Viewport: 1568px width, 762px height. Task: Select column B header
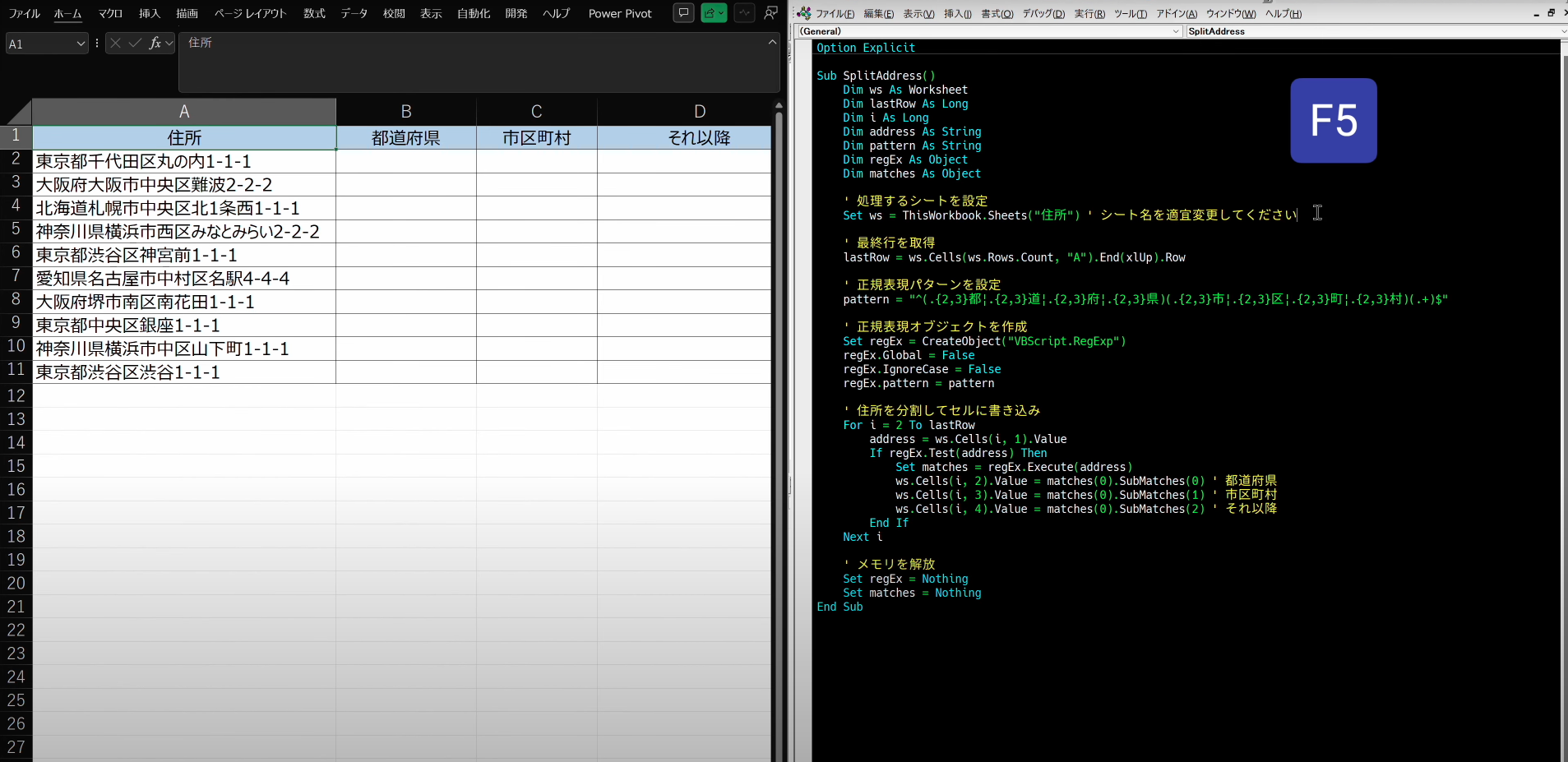pyautogui.click(x=406, y=112)
